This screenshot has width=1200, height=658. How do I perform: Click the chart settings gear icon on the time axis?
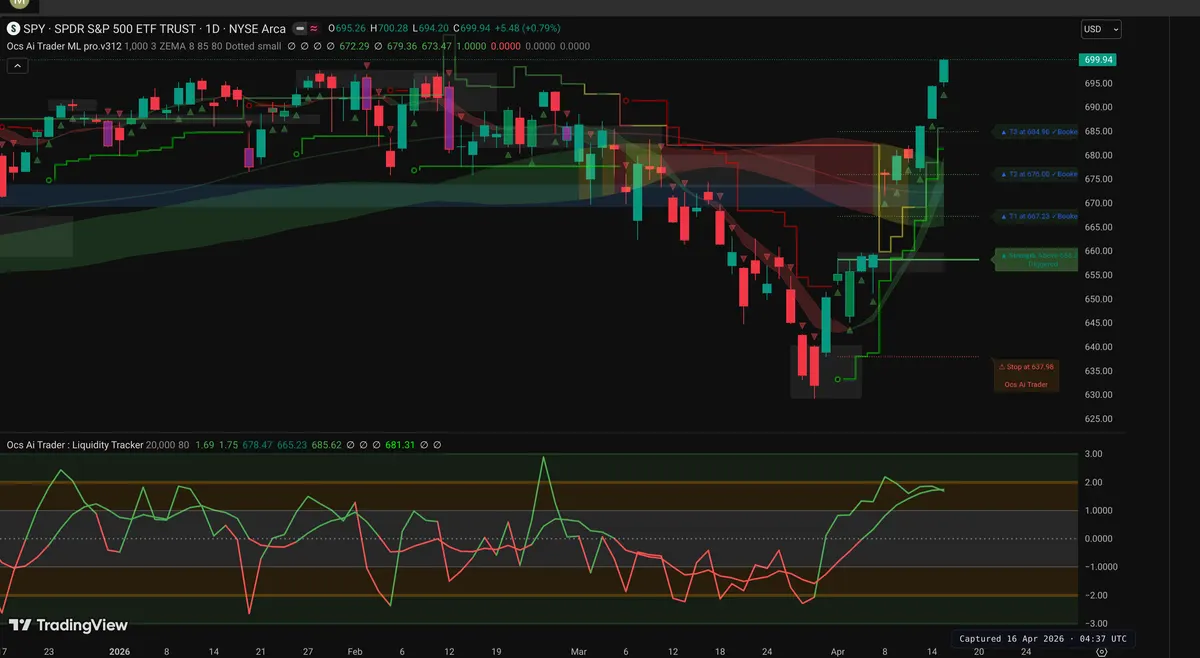pyautogui.click(x=1101, y=651)
